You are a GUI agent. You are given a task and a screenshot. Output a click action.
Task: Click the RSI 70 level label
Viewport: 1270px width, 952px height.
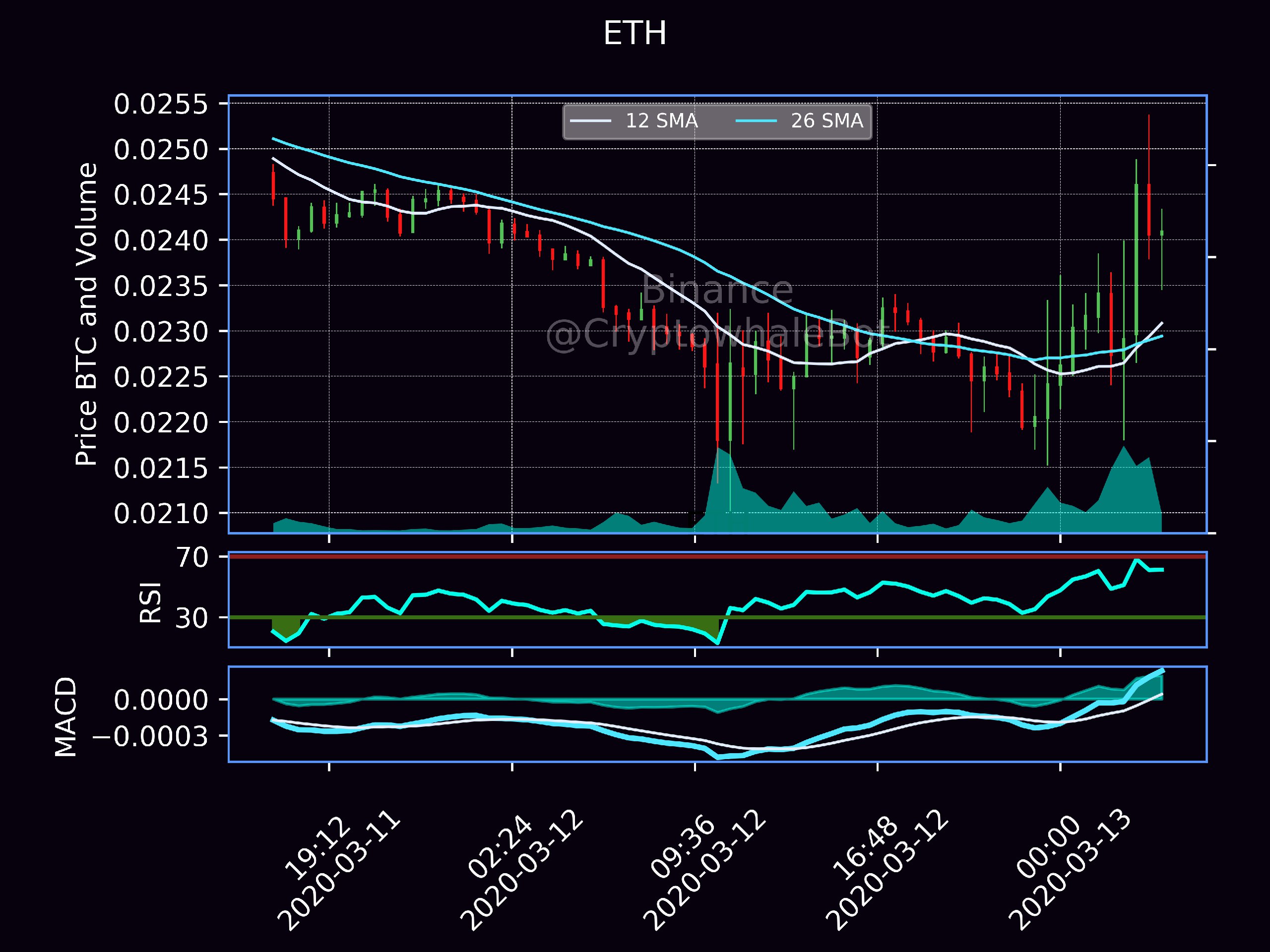(x=192, y=557)
